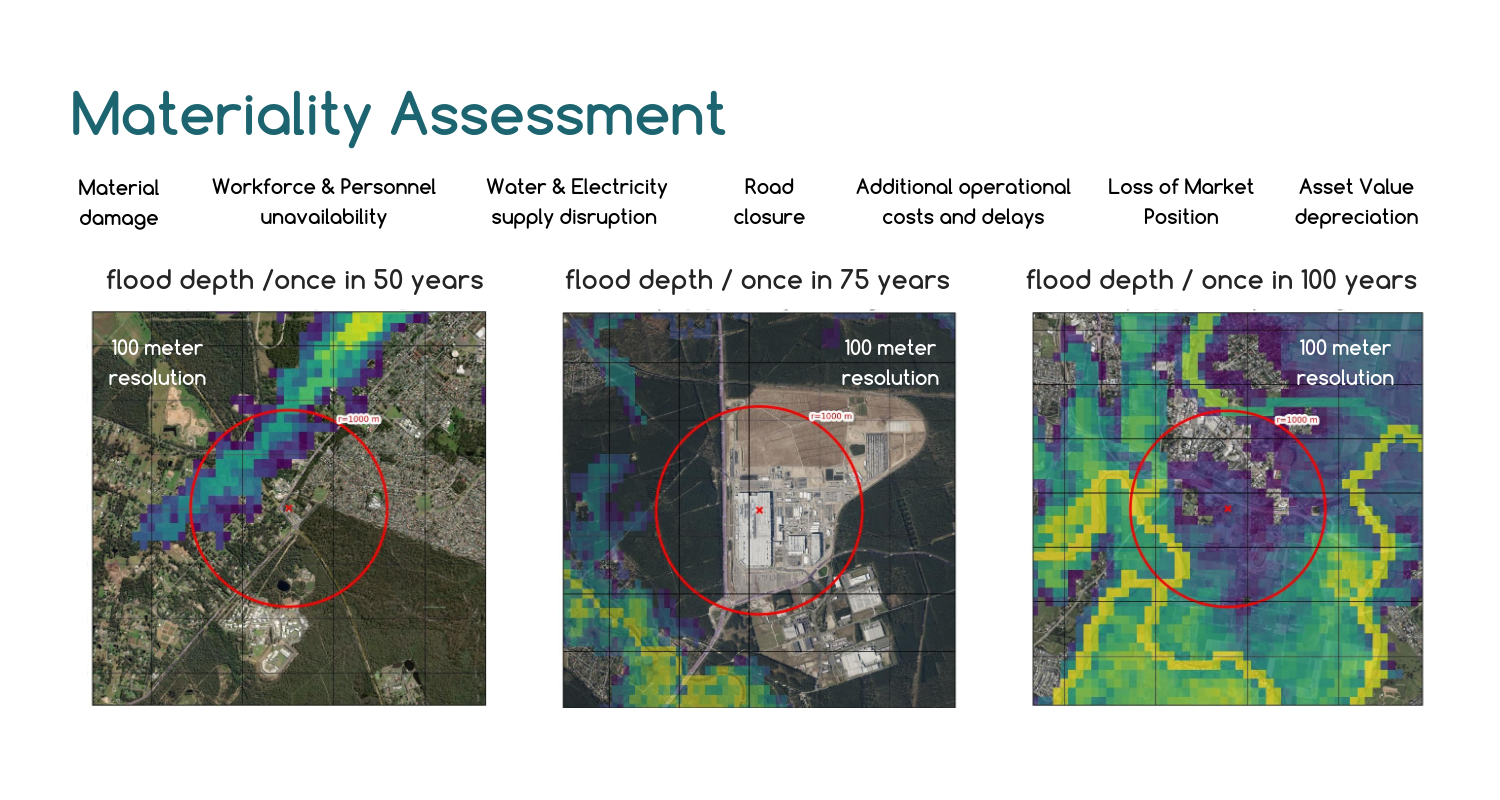
Task: Click 100 meter resolution text on 75-year map
Action: 890,363
